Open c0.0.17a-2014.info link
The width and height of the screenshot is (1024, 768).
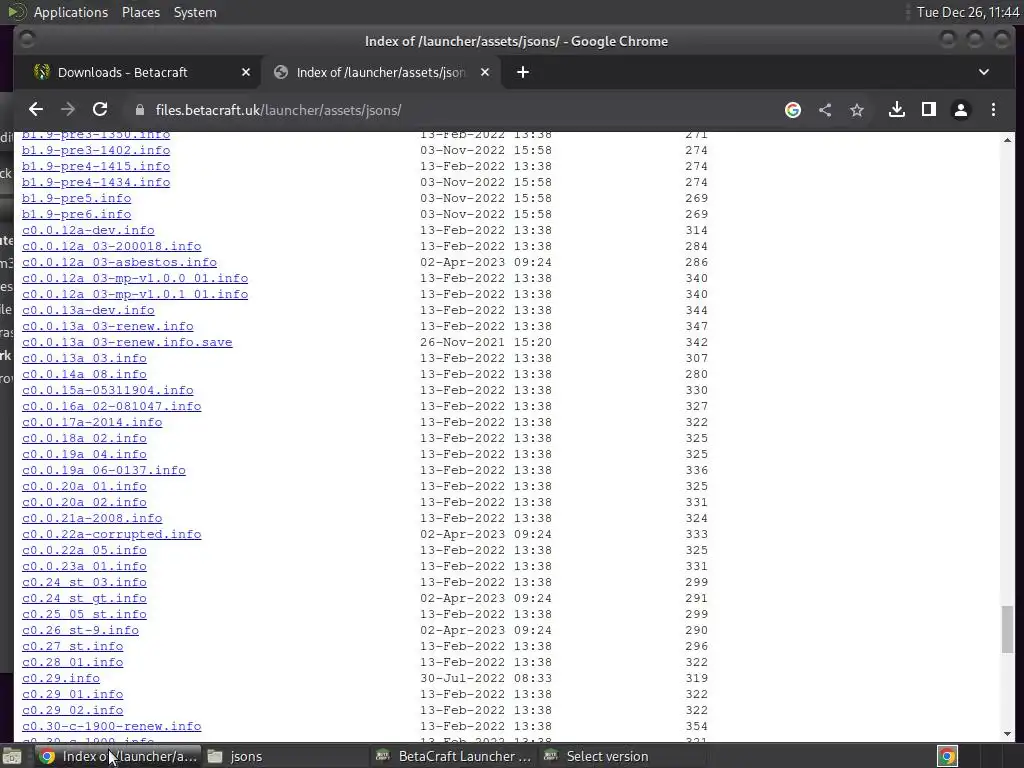click(92, 422)
